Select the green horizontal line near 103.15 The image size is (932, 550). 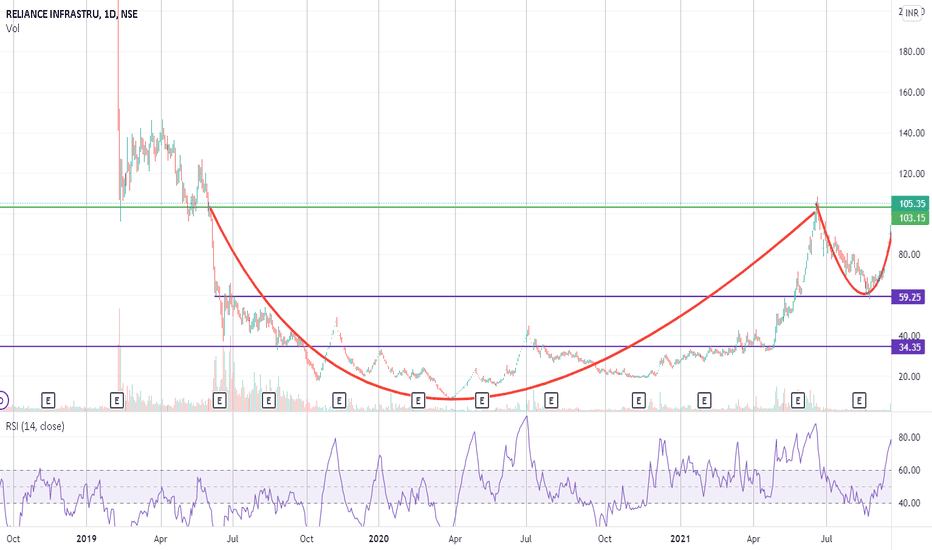pos(446,207)
